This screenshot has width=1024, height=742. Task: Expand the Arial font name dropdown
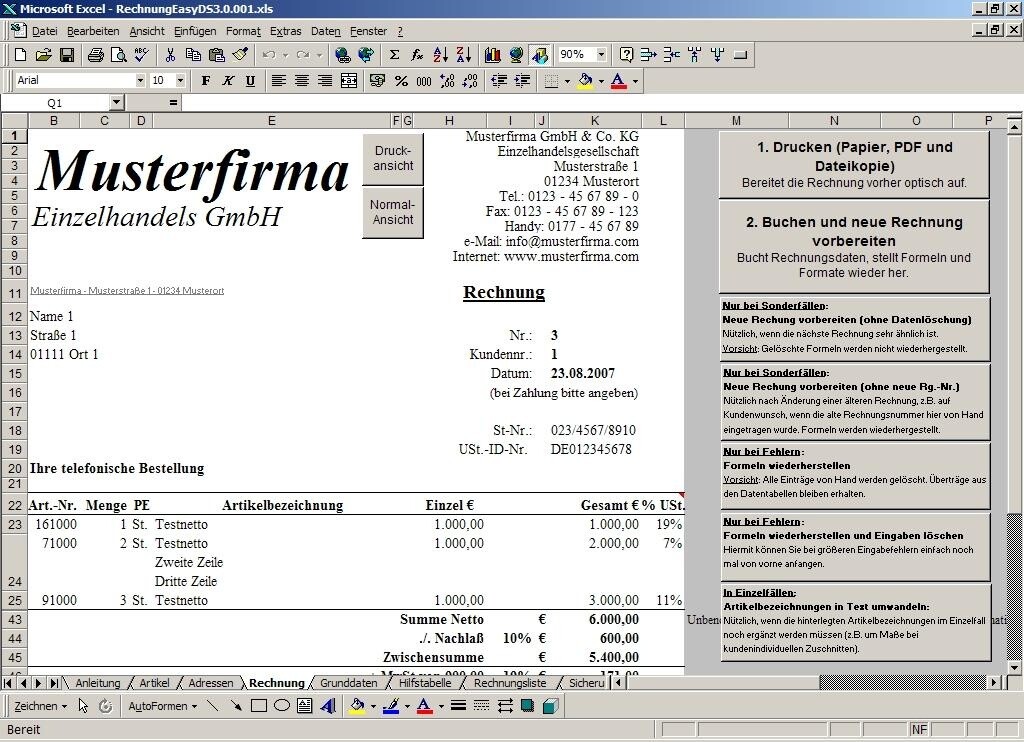pyautogui.click(x=140, y=80)
